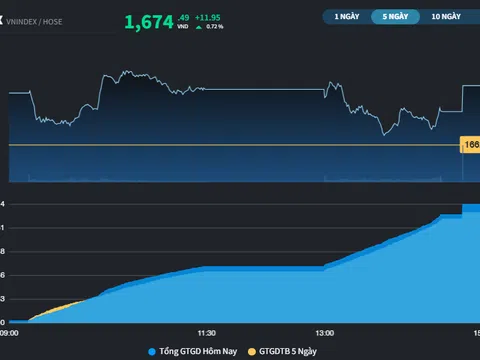Image resolution: width=480 pixels, height=360 pixels.
Task: Click the 1,674 index value
Action: (149, 22)
